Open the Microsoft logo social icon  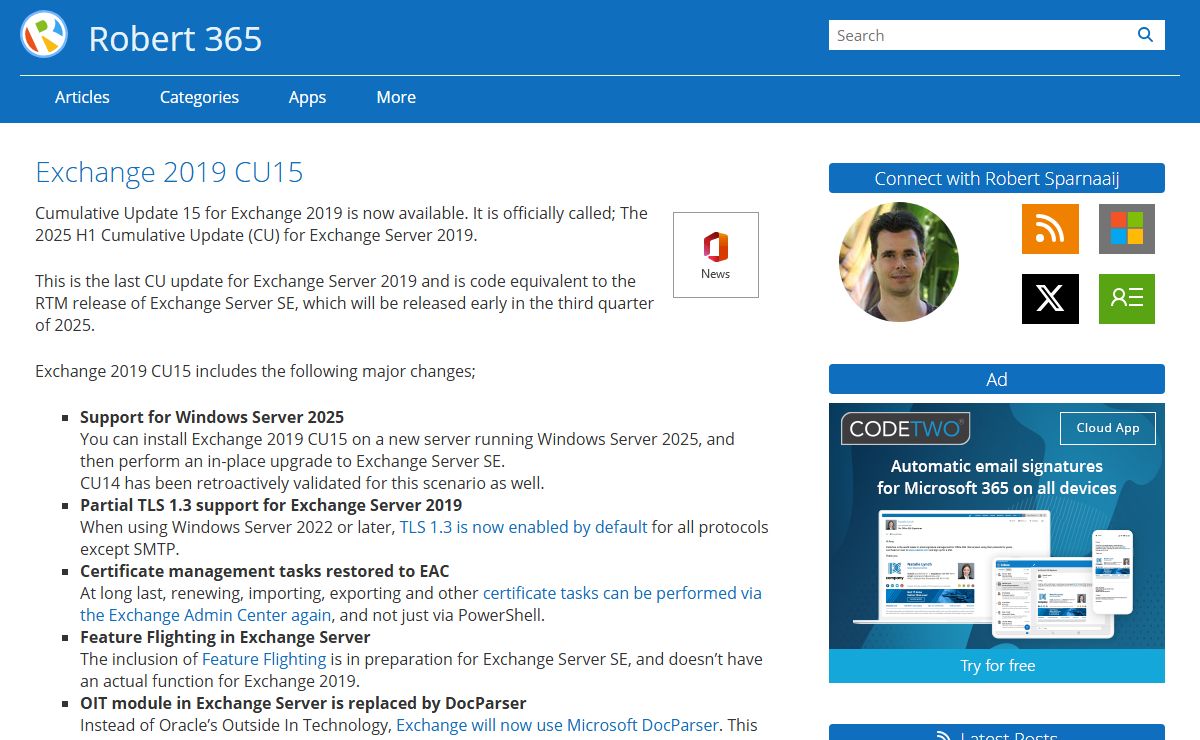[x=1127, y=229]
